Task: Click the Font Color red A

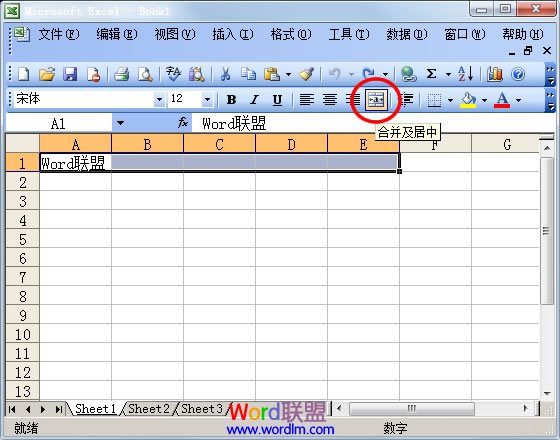Action: 502,100
